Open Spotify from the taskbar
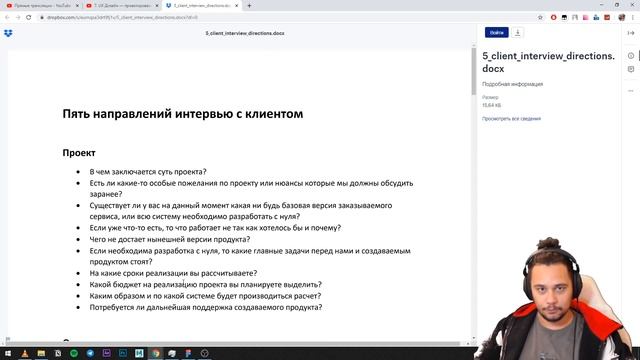The image size is (640, 360). click(x=74, y=353)
